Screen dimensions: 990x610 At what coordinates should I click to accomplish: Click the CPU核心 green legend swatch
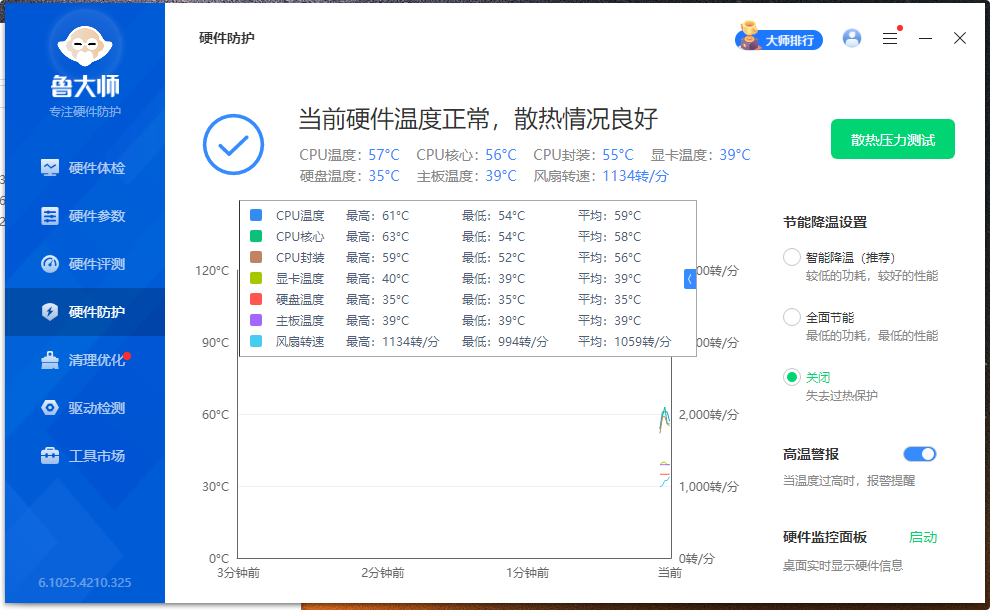256,236
